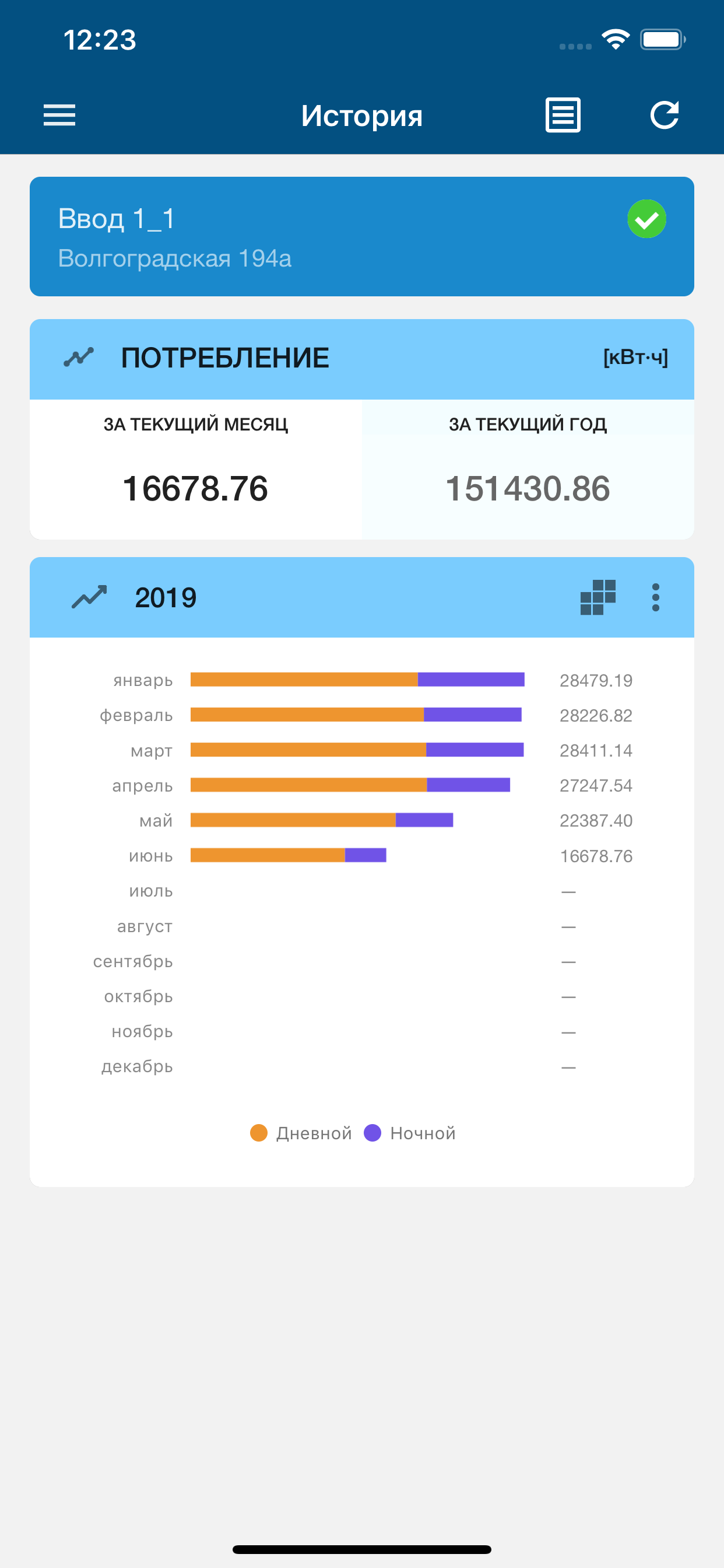Select the декабрь row label
The height and width of the screenshot is (1568, 724).
[137, 1067]
